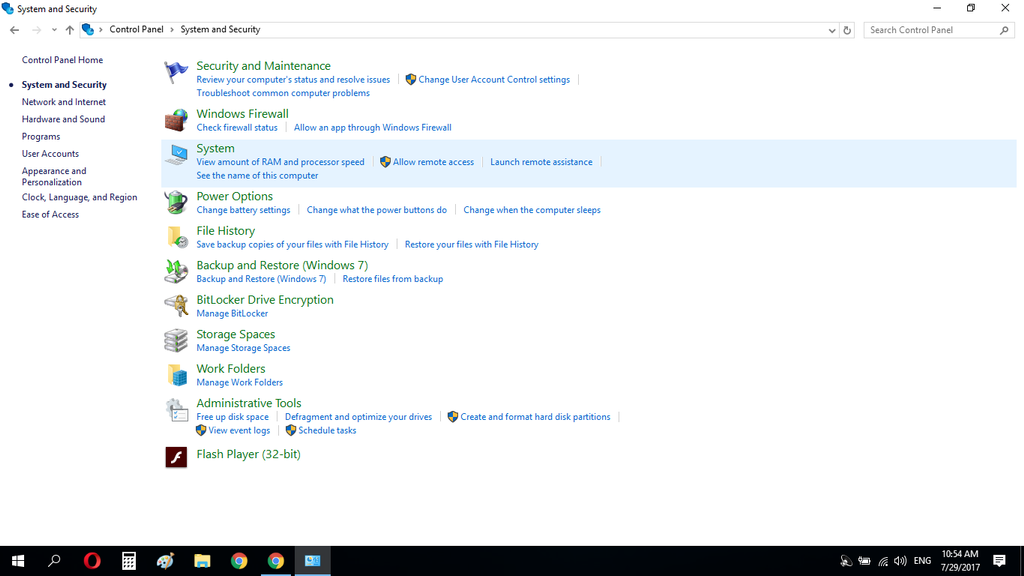Click the volume speaker tray icon

pos(901,561)
